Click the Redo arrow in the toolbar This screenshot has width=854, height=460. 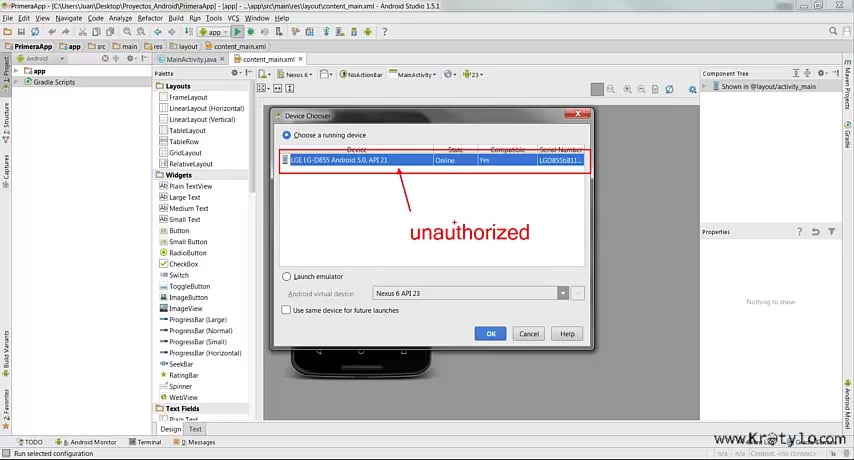click(x=65, y=32)
